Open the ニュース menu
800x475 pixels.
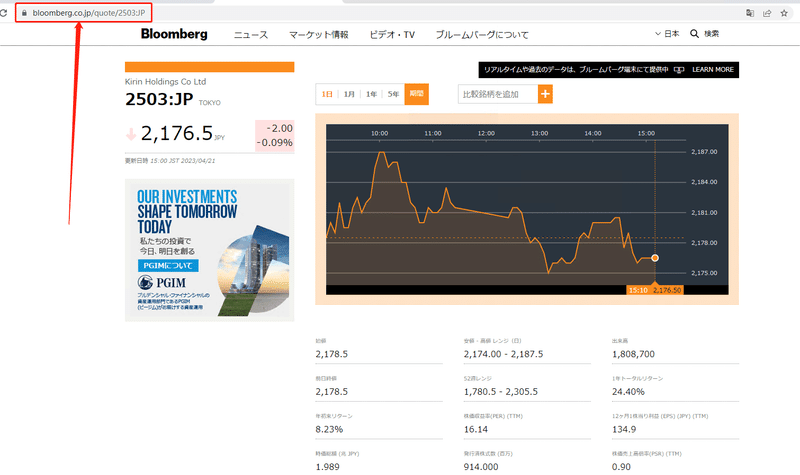pyautogui.click(x=251, y=35)
